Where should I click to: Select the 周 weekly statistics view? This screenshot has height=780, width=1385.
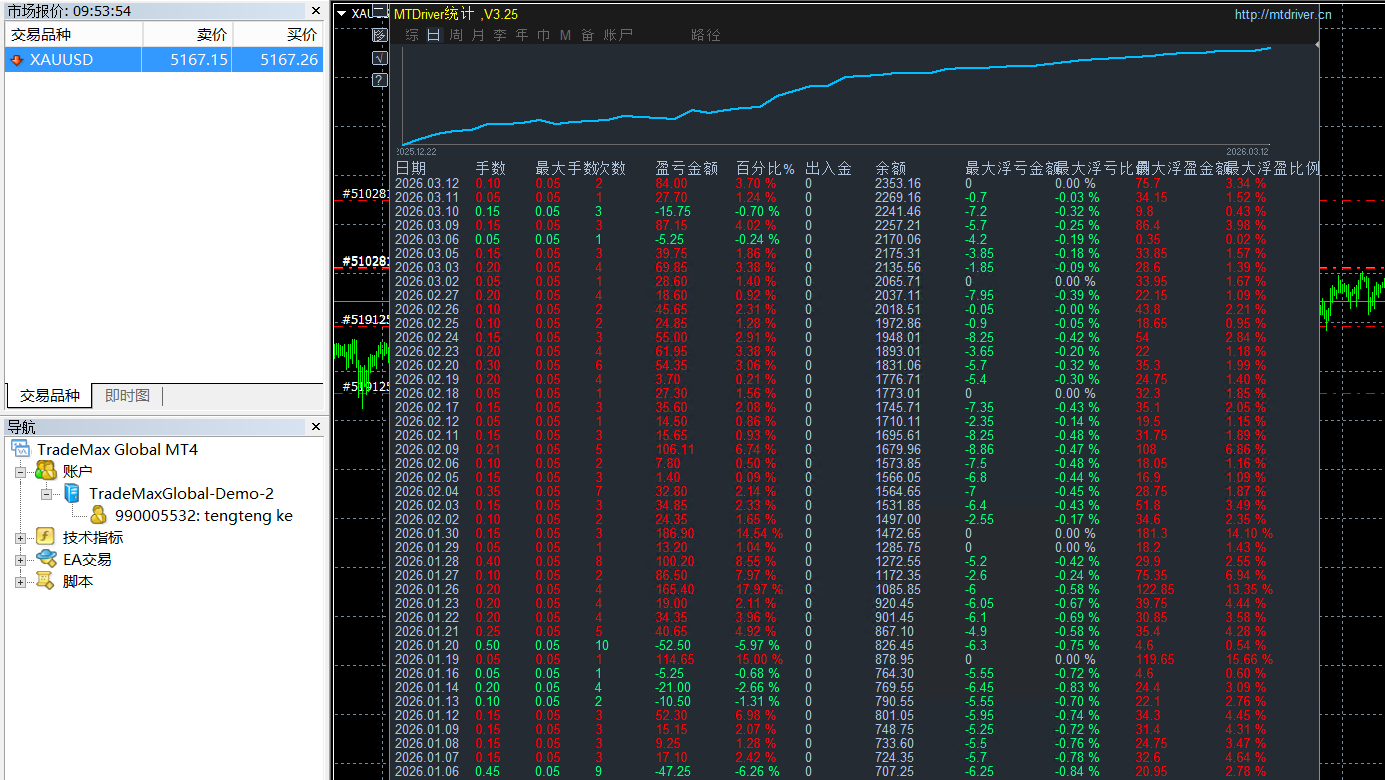456,34
